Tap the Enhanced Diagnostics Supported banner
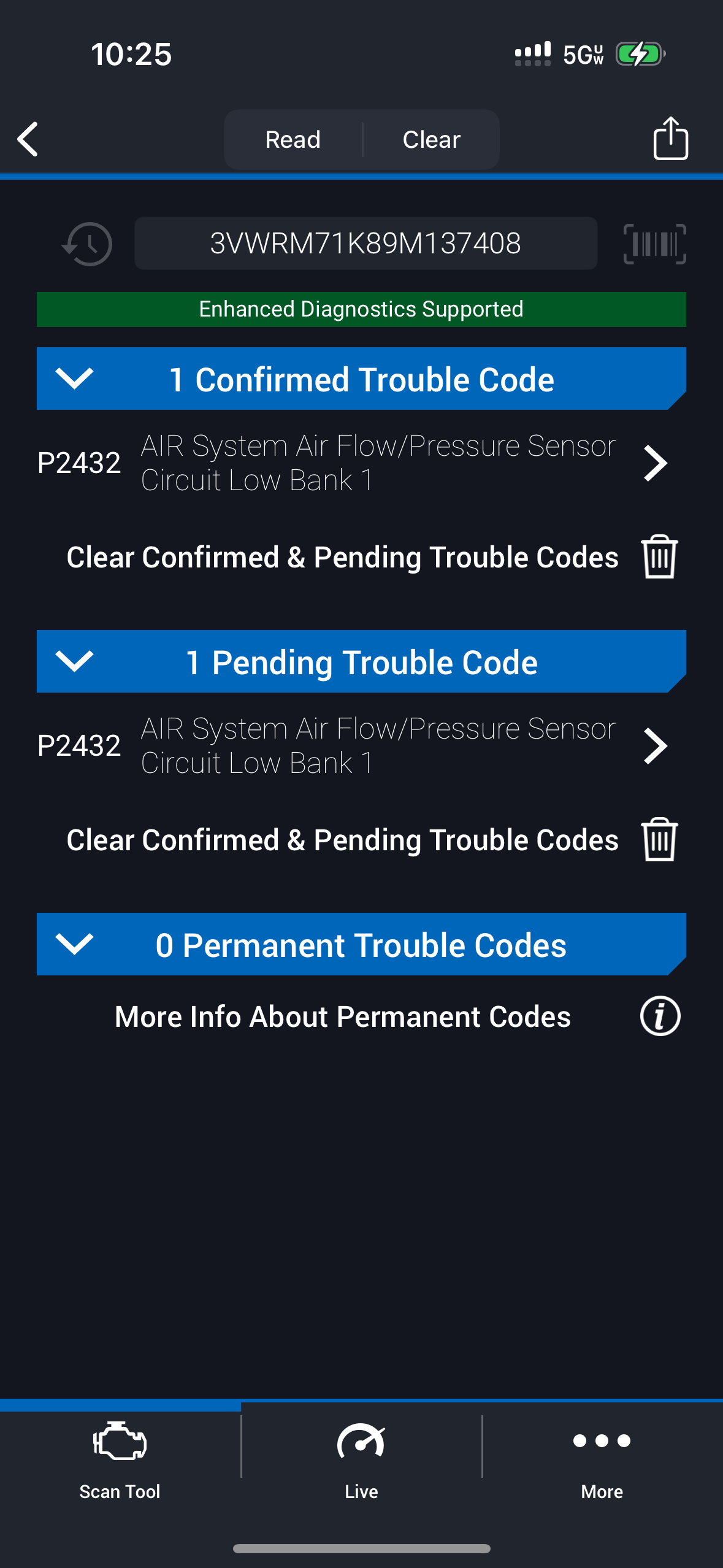This screenshot has width=723, height=1568. click(361, 309)
